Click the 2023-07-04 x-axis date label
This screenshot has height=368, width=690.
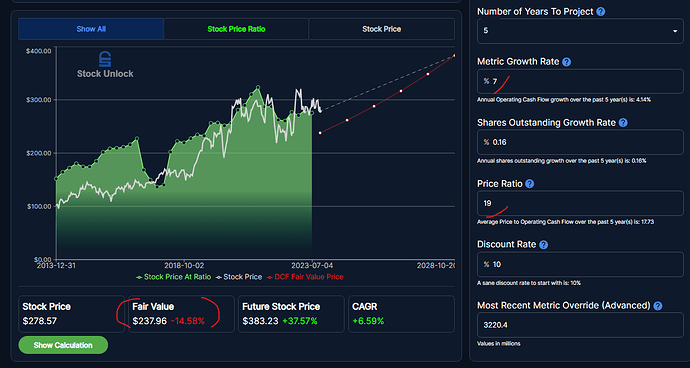[312, 265]
